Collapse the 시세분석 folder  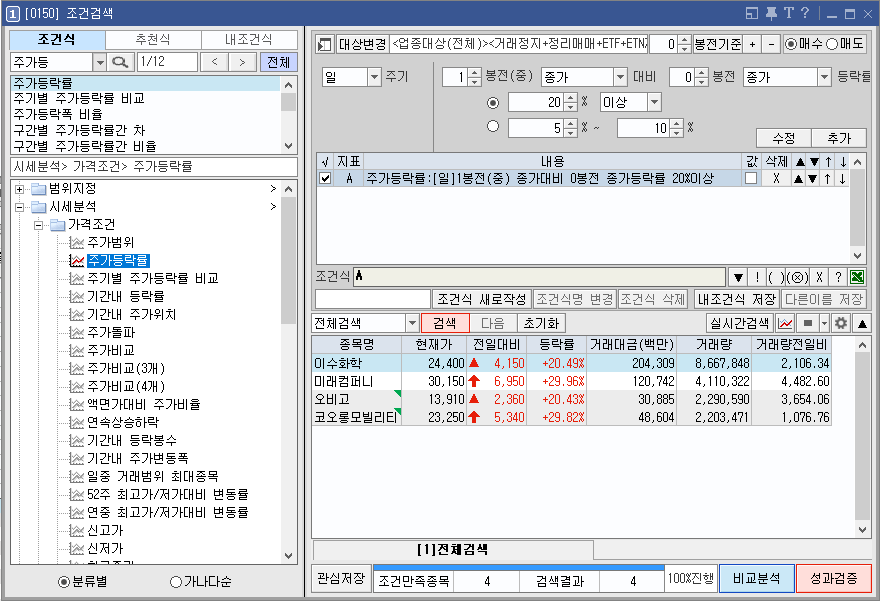click(x=20, y=207)
